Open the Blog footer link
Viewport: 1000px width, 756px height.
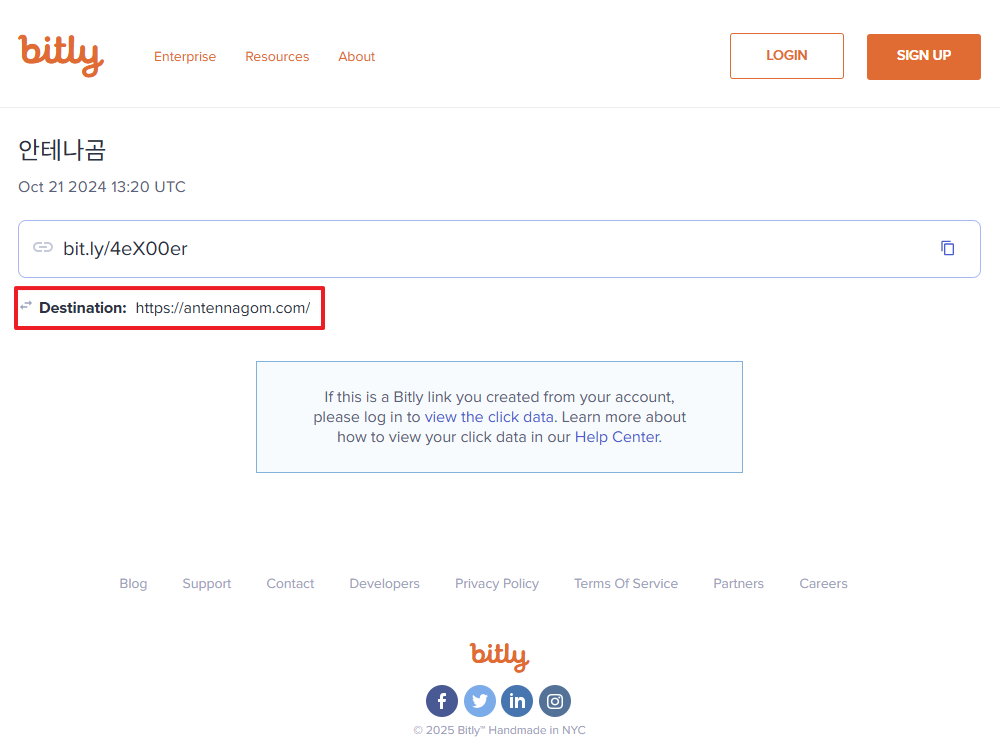(133, 584)
